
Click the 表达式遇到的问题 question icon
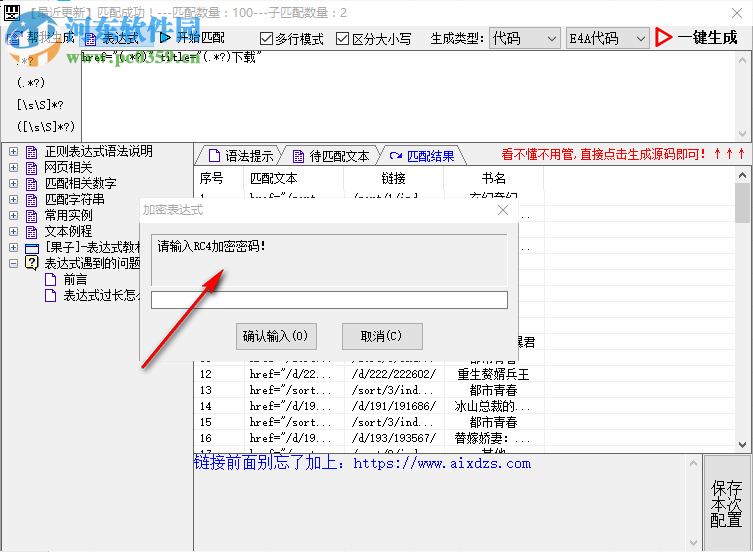coord(32,263)
